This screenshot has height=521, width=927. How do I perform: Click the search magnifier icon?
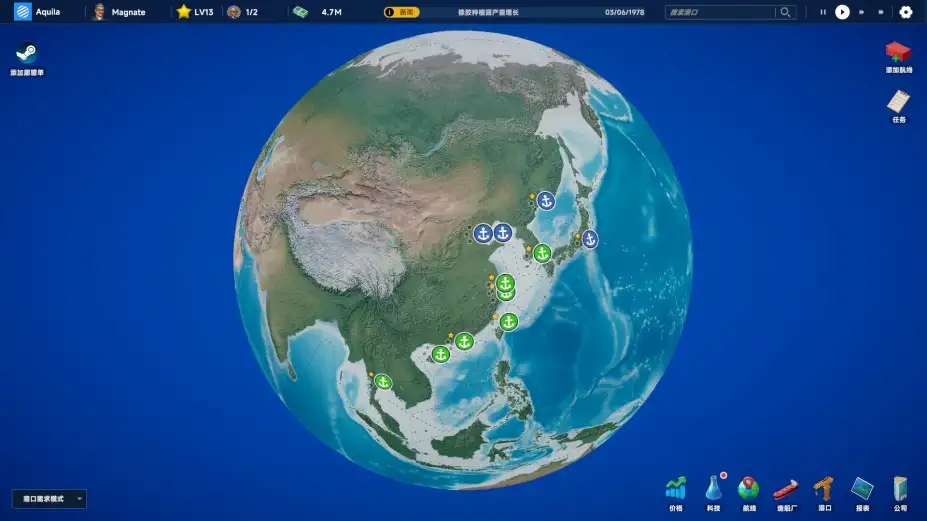point(785,12)
